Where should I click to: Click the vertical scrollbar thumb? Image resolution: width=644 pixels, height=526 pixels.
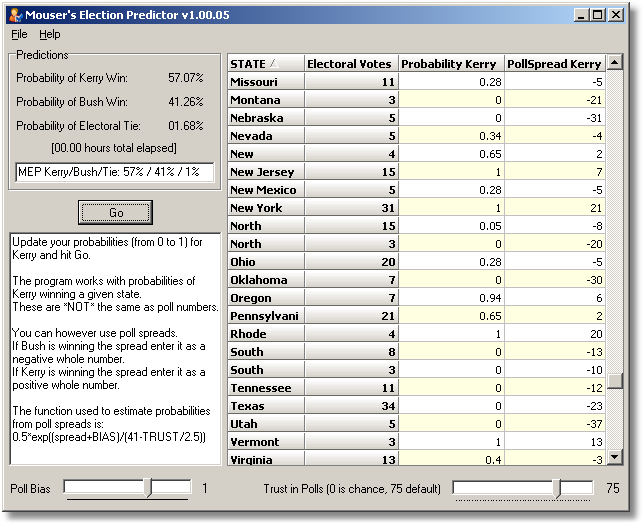pyautogui.click(x=614, y=381)
